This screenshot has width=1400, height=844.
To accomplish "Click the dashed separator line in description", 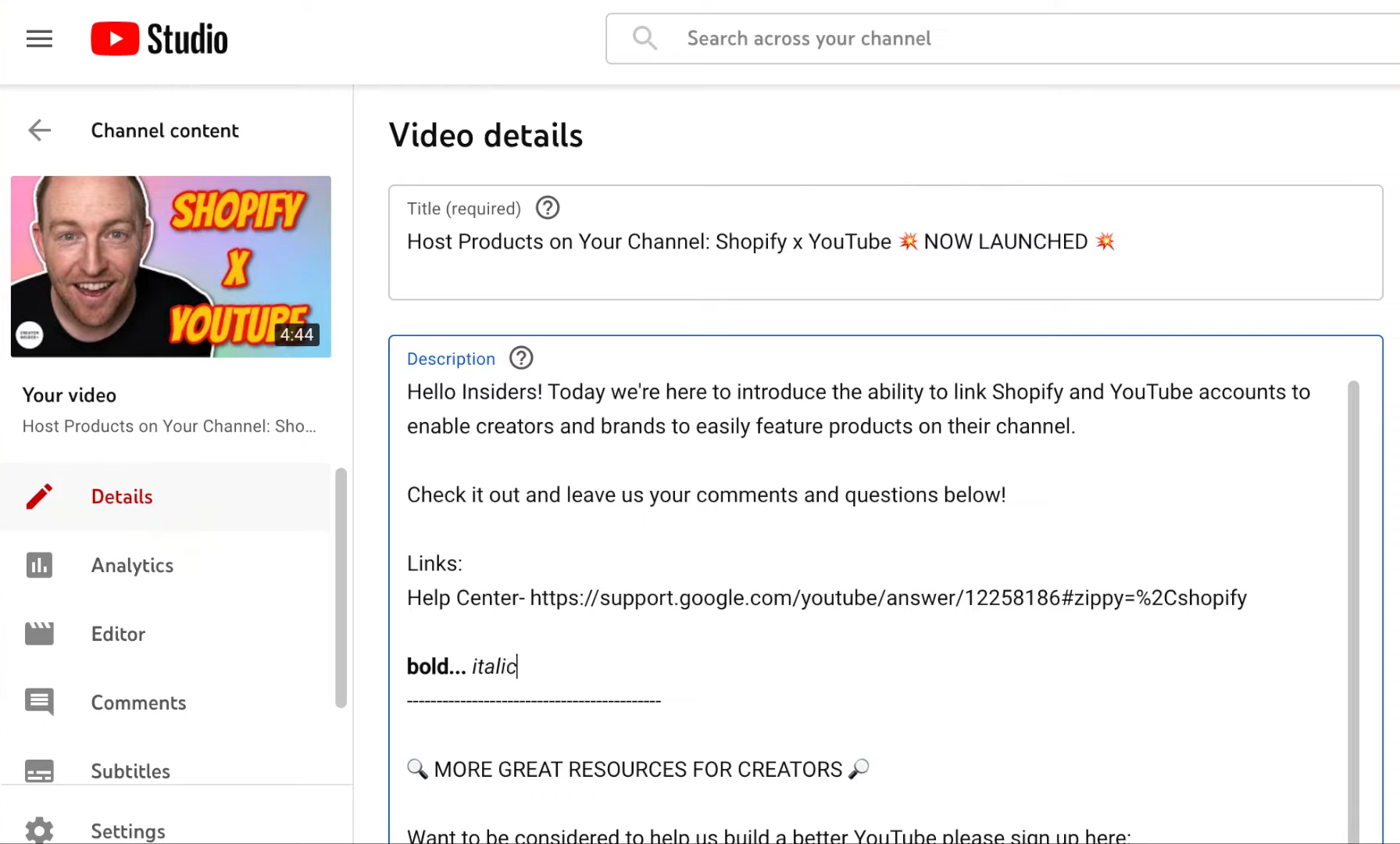I will pos(534,701).
